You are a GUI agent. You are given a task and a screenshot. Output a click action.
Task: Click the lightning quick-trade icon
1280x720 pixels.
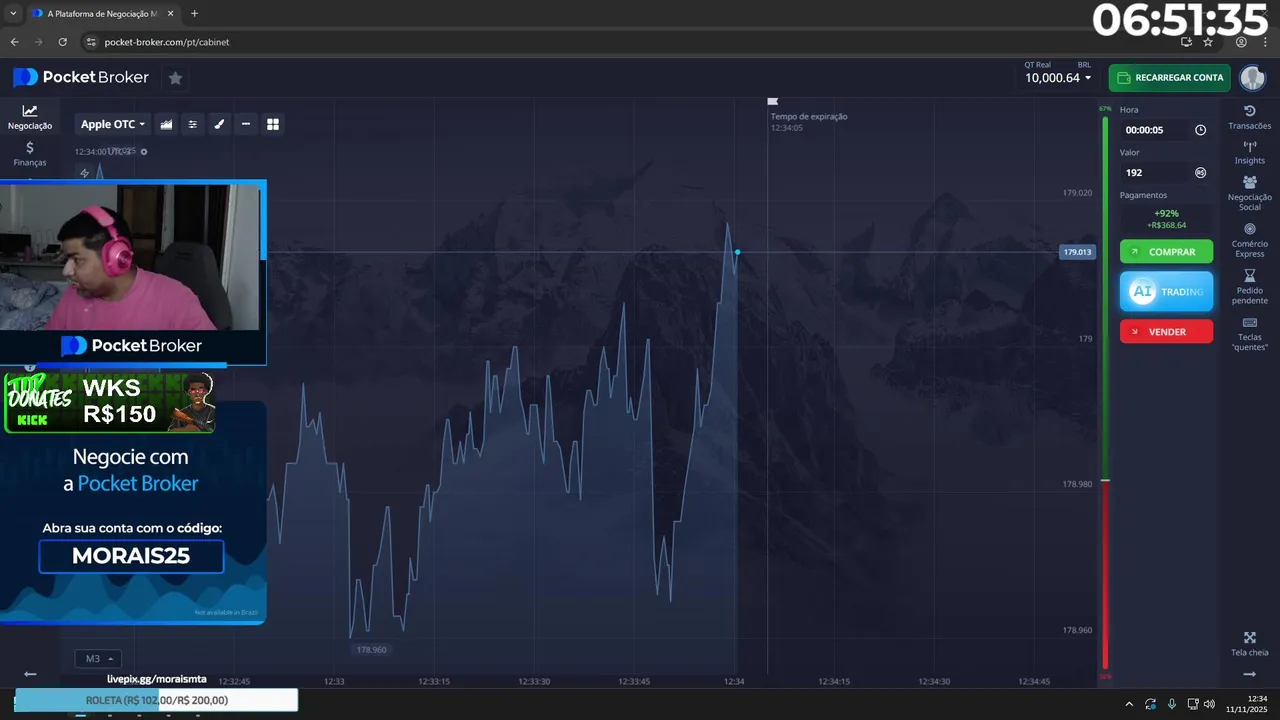point(85,173)
